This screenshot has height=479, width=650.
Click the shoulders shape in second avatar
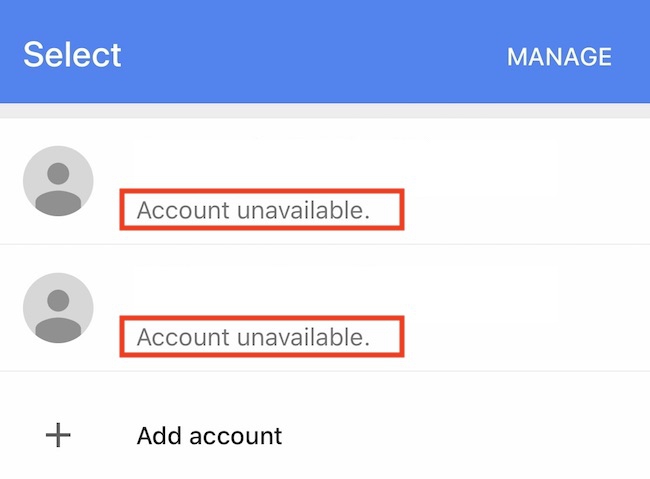click(x=58, y=329)
